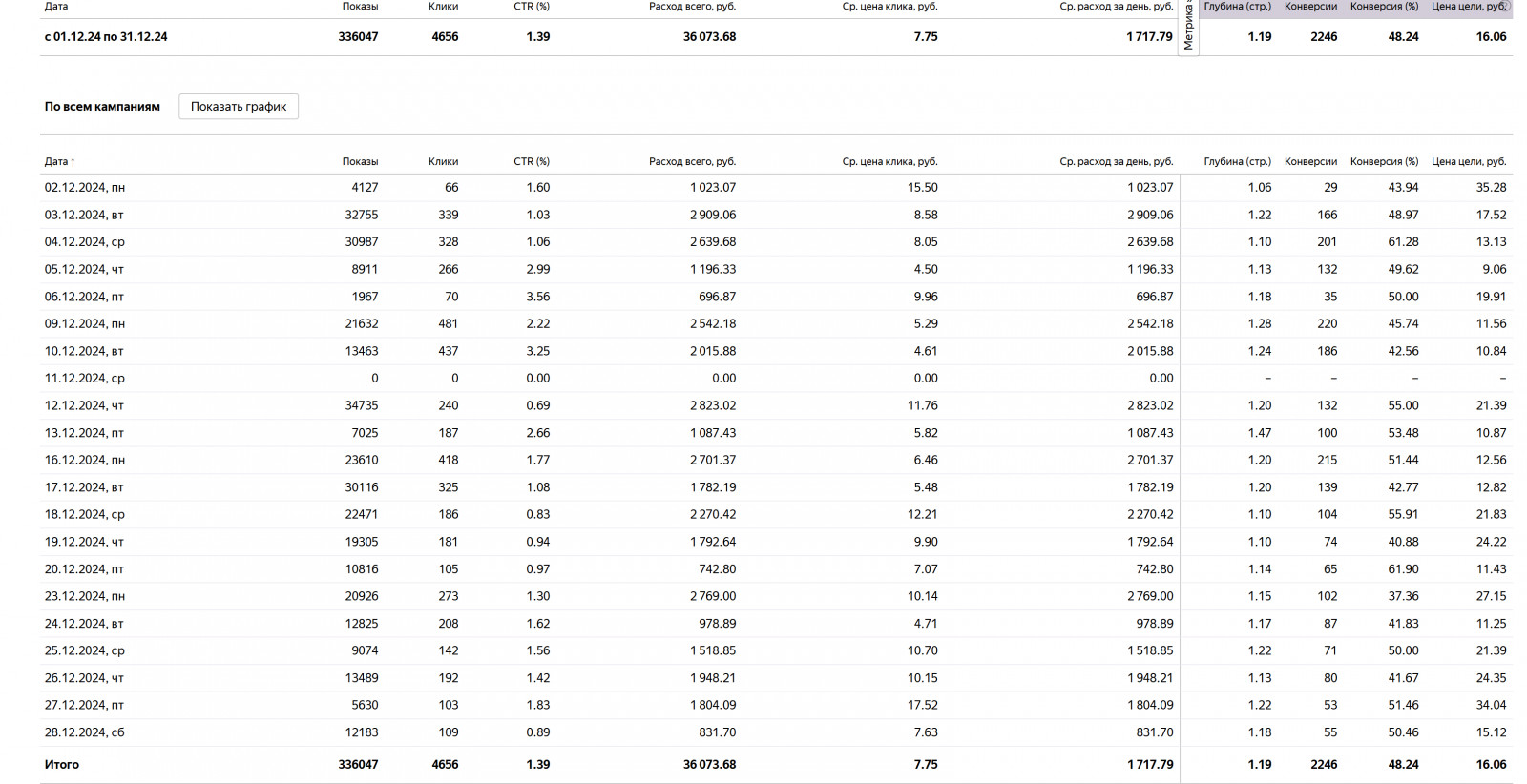
Task: Click the Итого totals row label
Action: click(x=62, y=764)
